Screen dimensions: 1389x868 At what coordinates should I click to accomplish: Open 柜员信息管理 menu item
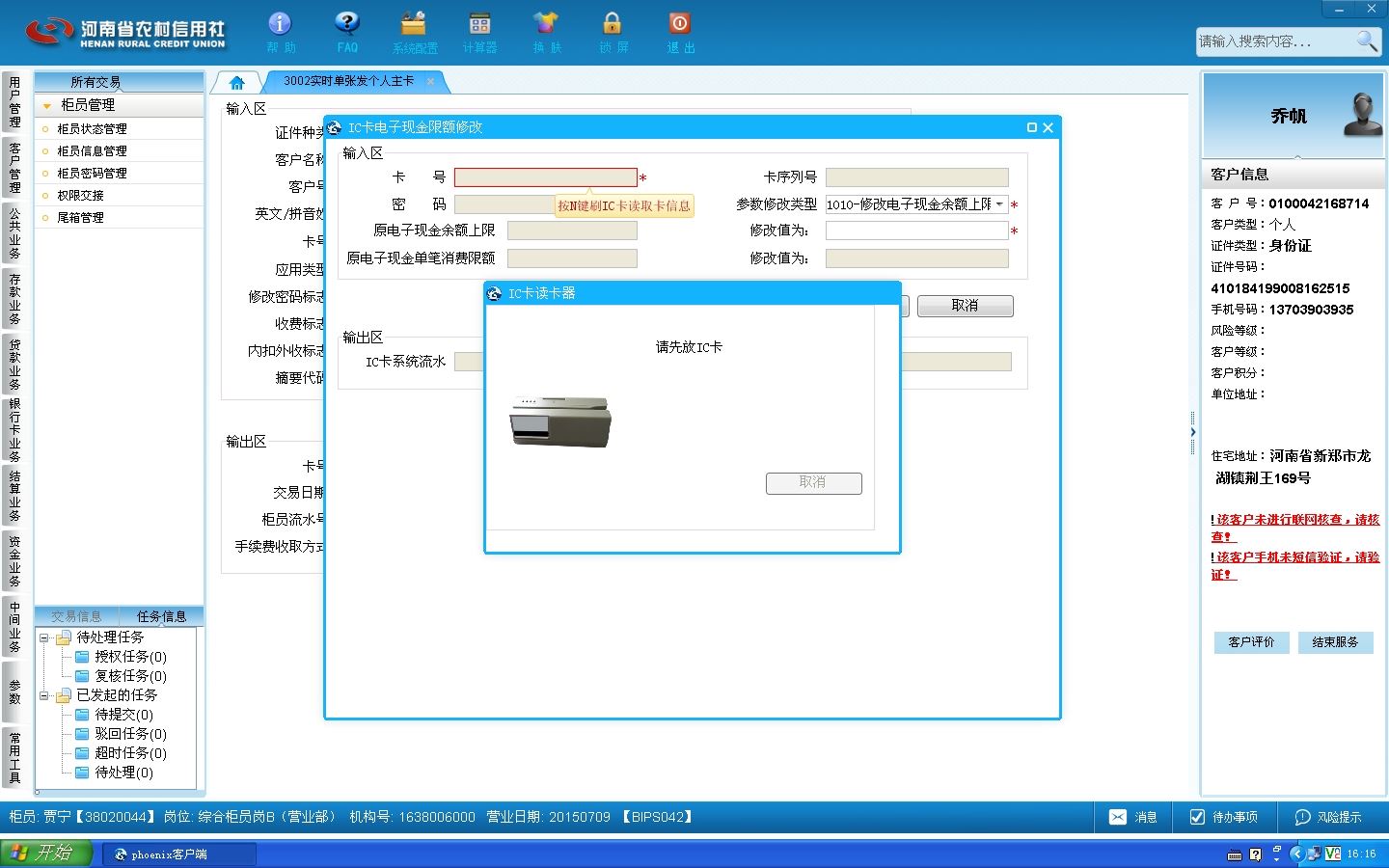coord(92,150)
